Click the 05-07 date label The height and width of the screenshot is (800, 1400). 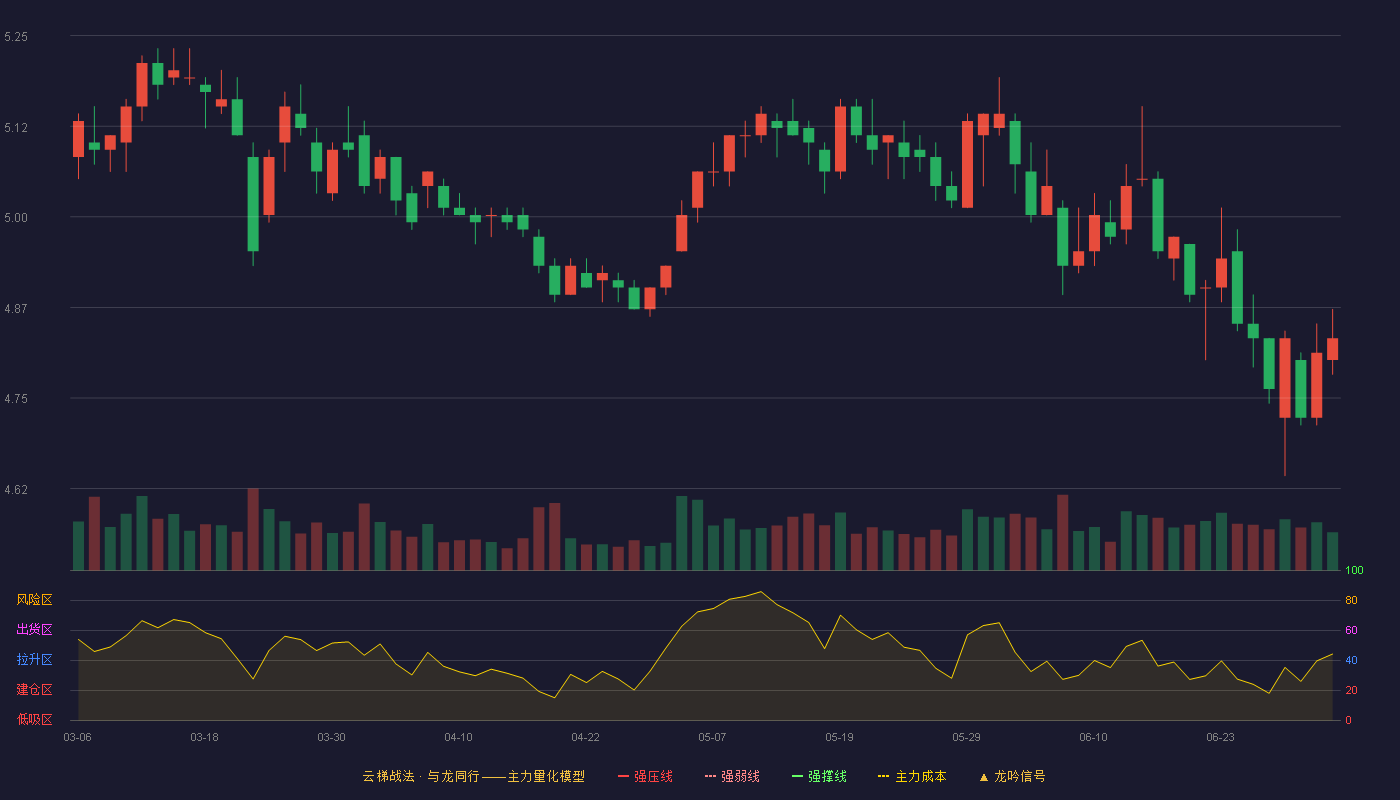click(712, 737)
